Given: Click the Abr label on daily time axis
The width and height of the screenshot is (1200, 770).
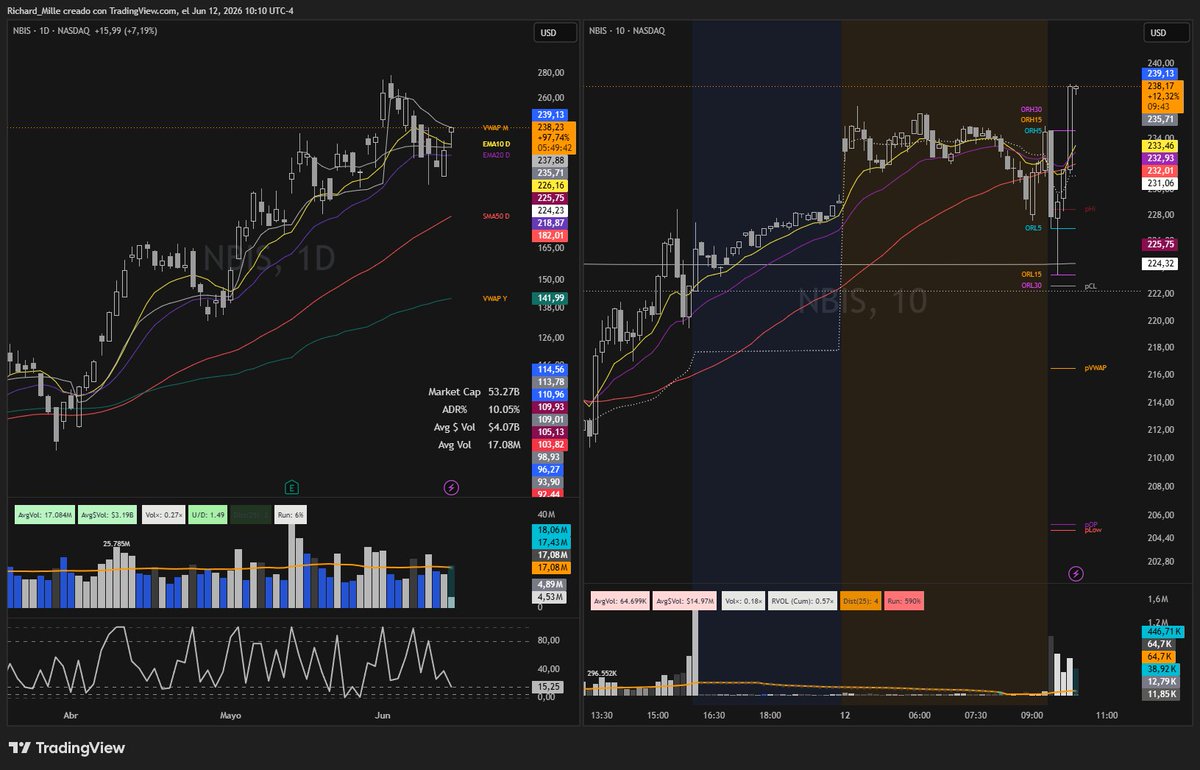Looking at the screenshot, I should click(70, 716).
